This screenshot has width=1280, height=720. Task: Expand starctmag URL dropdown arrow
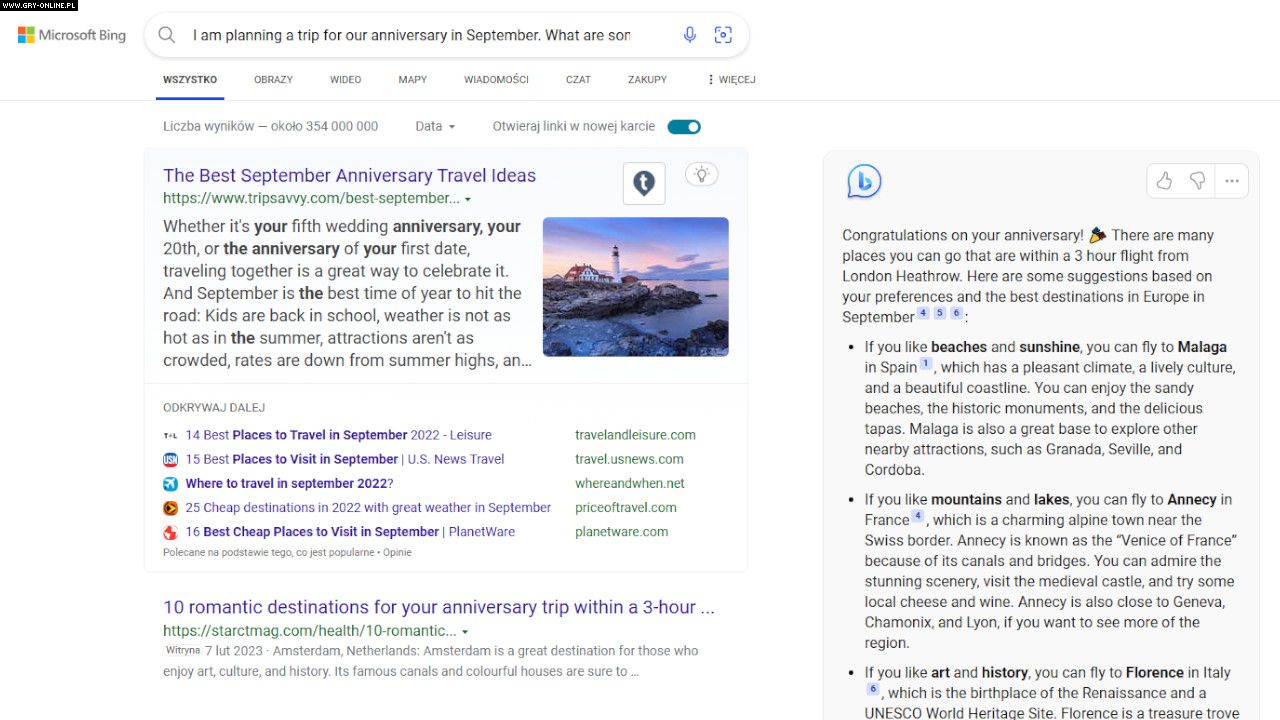point(465,632)
